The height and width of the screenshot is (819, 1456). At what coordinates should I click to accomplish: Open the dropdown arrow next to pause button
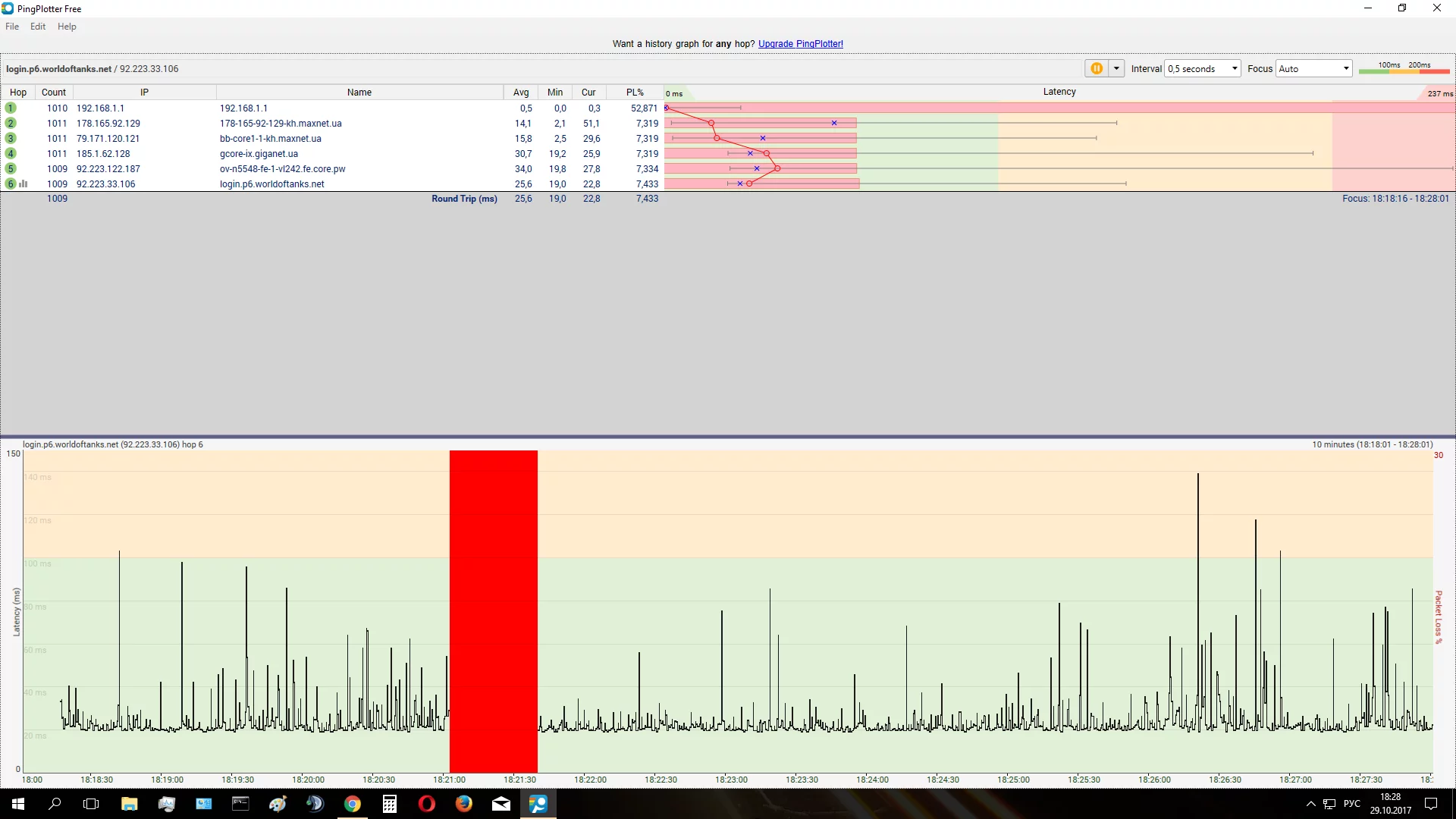(x=1116, y=68)
